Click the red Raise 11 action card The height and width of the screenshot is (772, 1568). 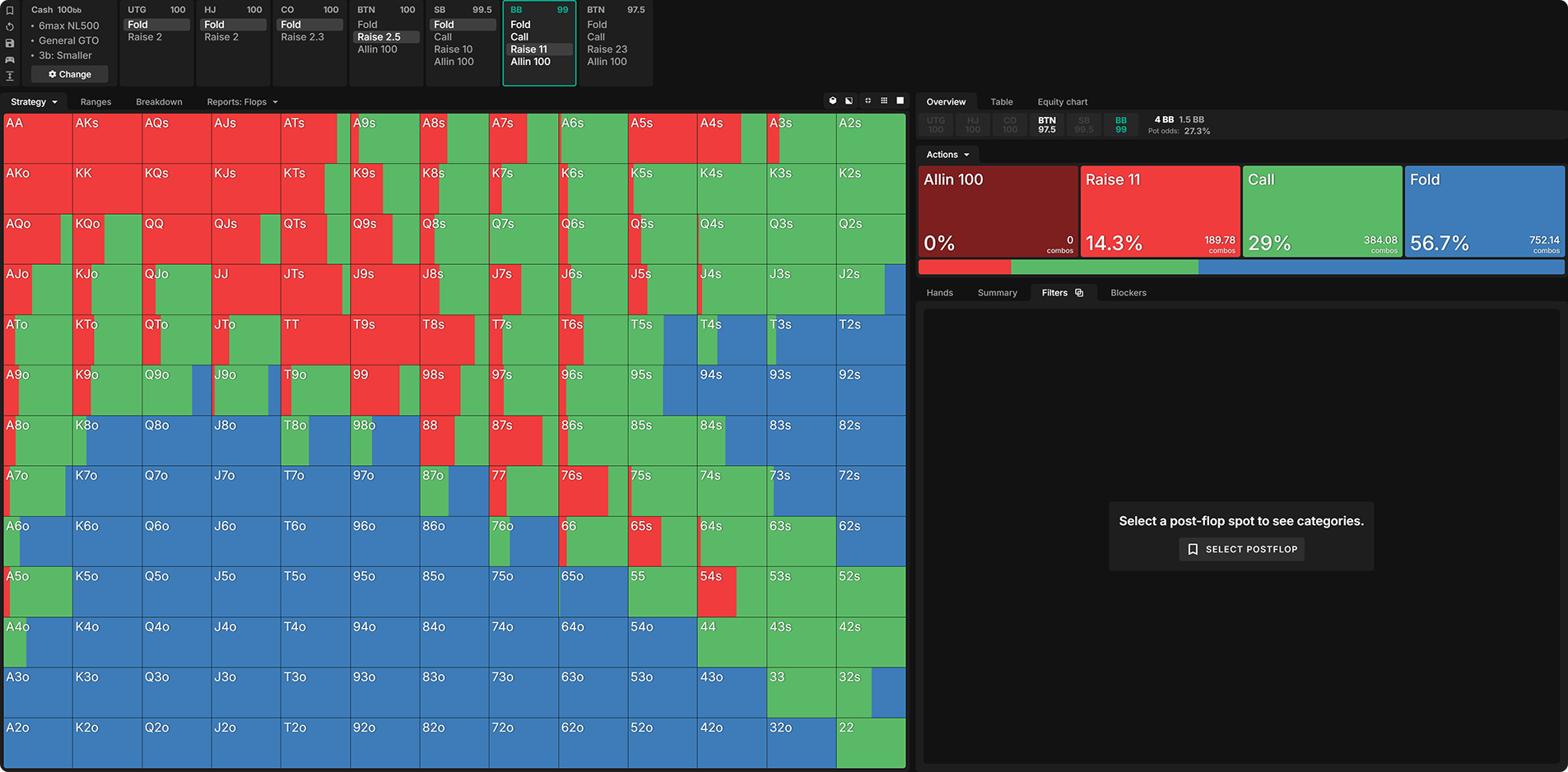(x=1160, y=212)
